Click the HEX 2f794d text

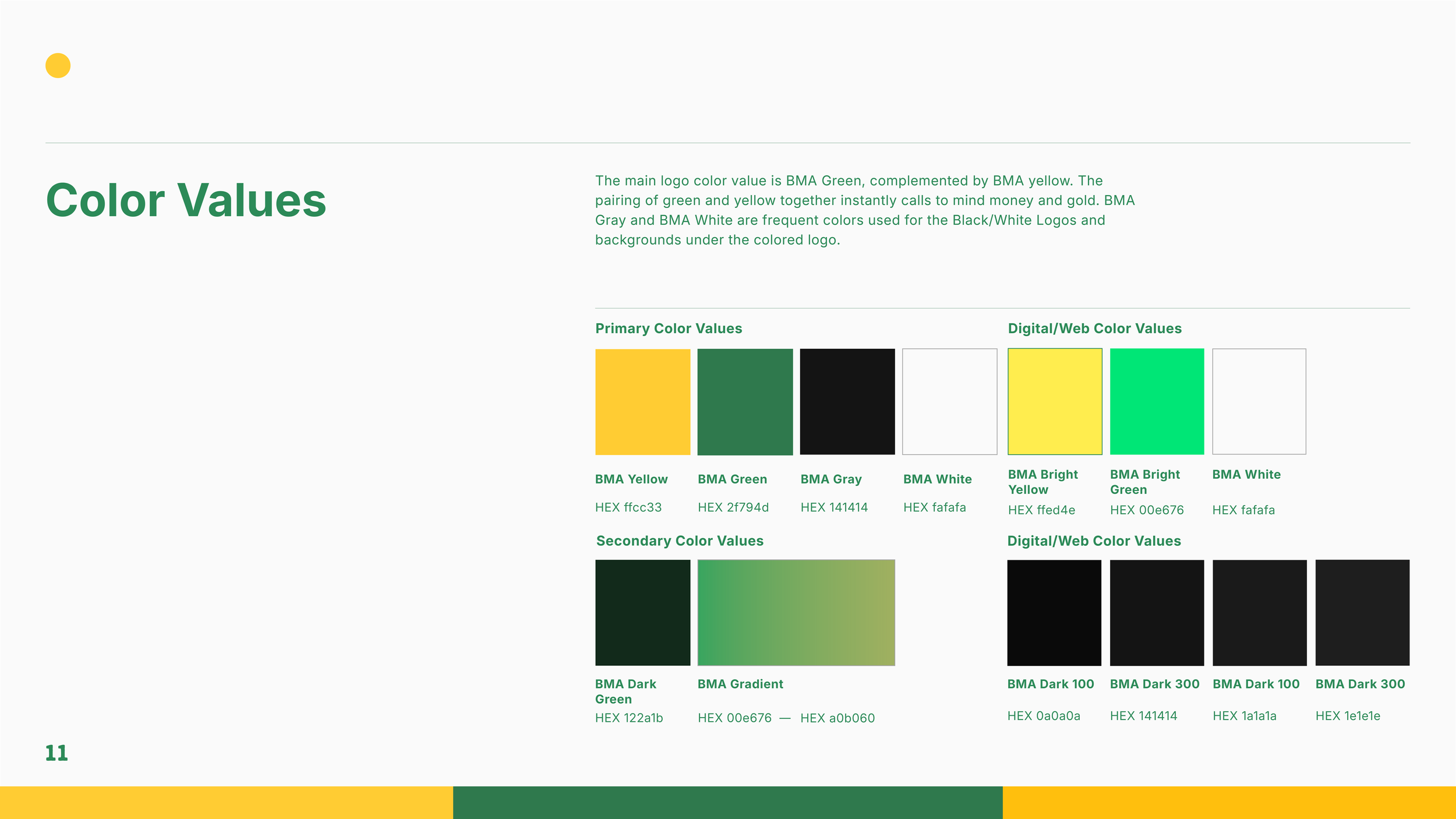click(x=733, y=507)
